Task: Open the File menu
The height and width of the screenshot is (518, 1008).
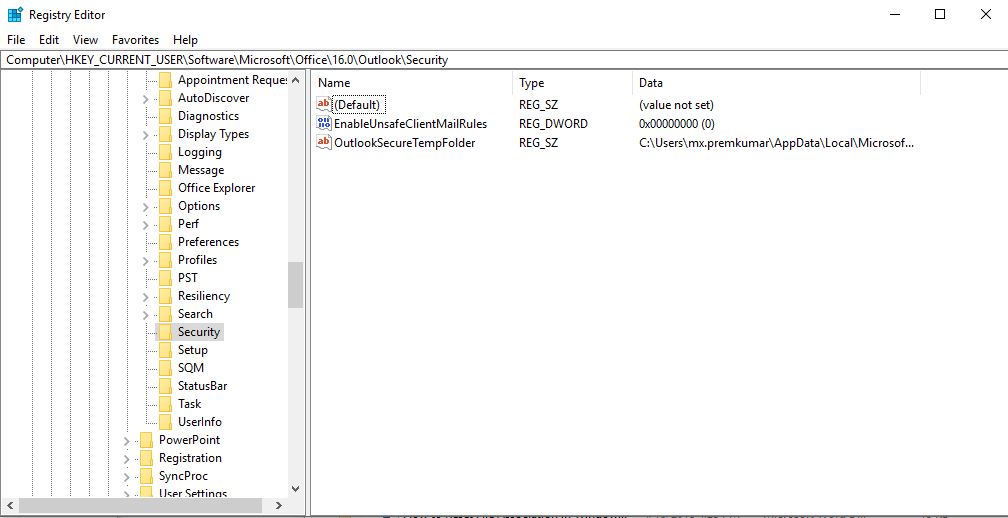Action: tap(16, 40)
